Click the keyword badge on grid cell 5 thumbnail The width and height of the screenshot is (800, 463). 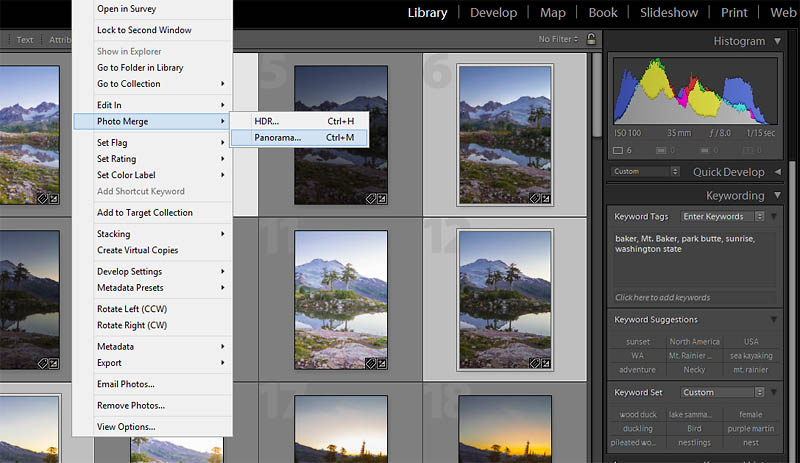tap(371, 199)
